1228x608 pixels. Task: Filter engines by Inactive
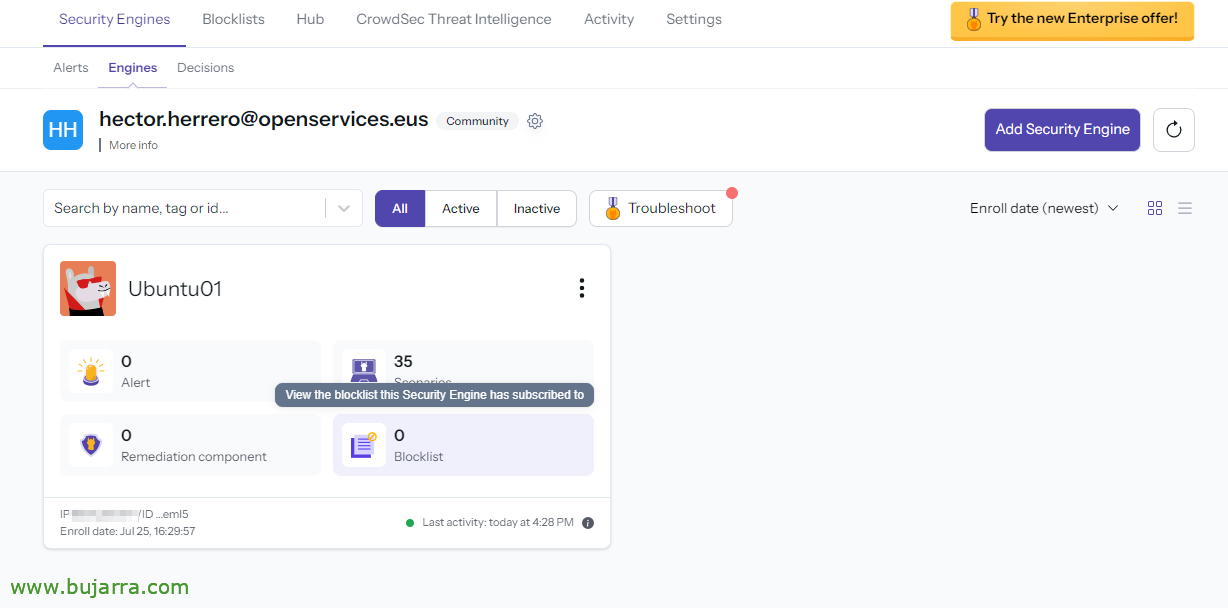tap(537, 209)
